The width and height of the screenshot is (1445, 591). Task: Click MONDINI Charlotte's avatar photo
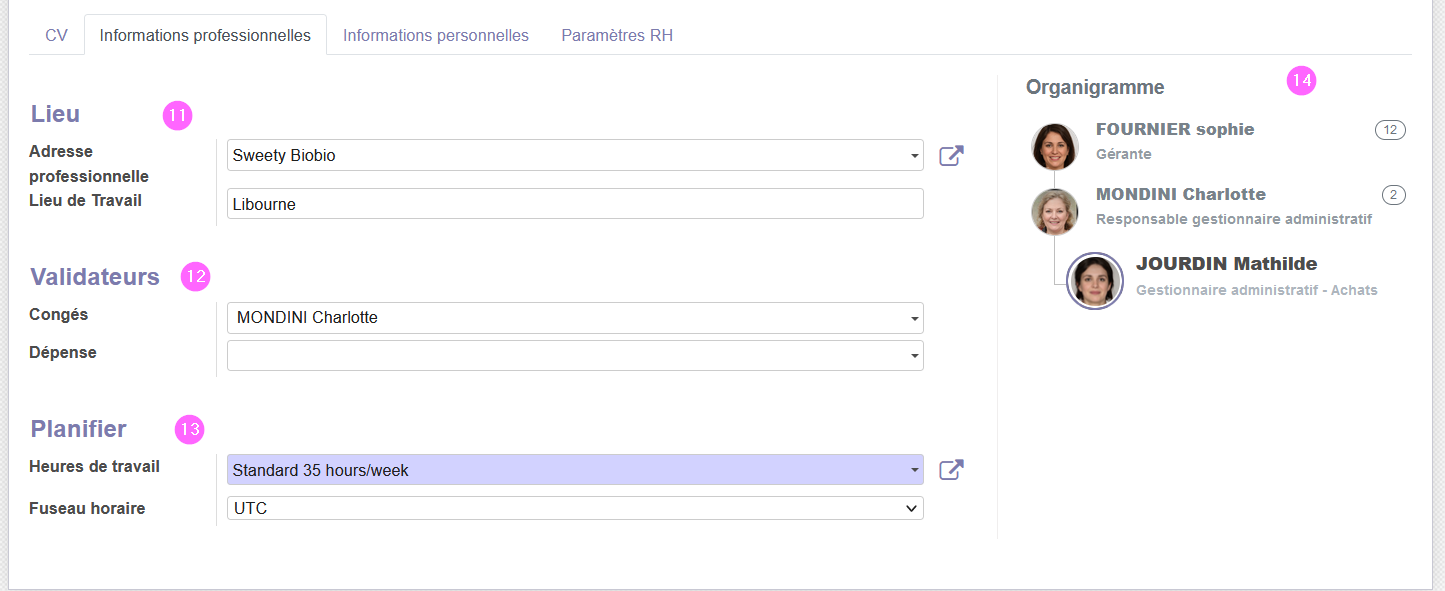(1055, 212)
